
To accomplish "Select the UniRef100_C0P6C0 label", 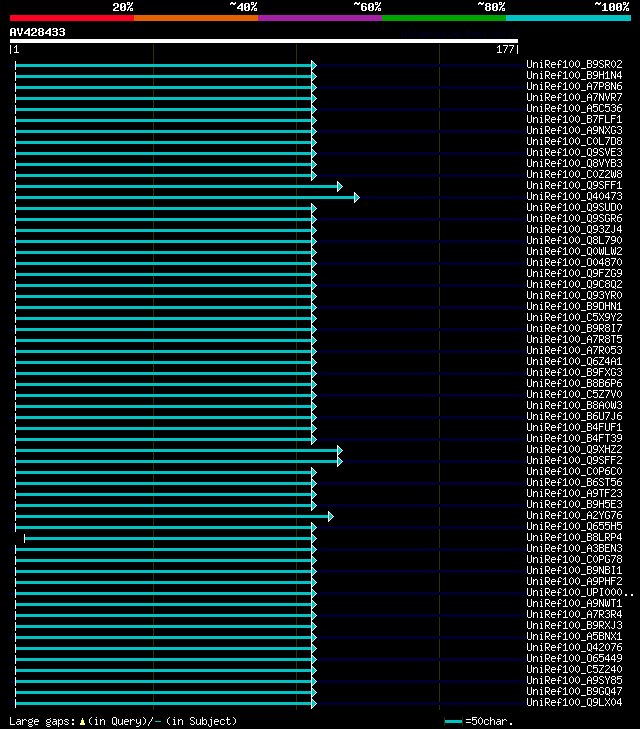I will point(574,471).
